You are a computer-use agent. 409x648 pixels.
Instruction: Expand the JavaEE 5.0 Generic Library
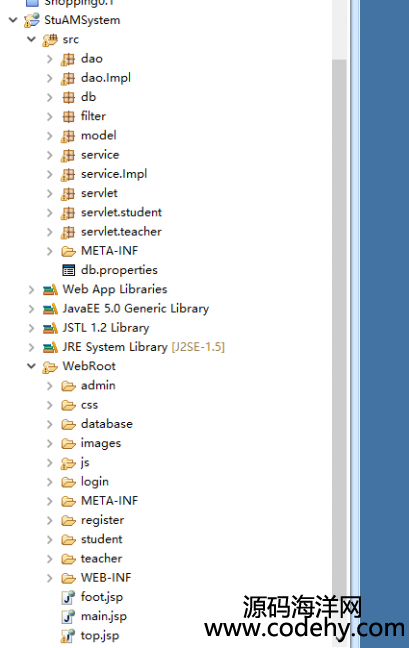[31, 309]
